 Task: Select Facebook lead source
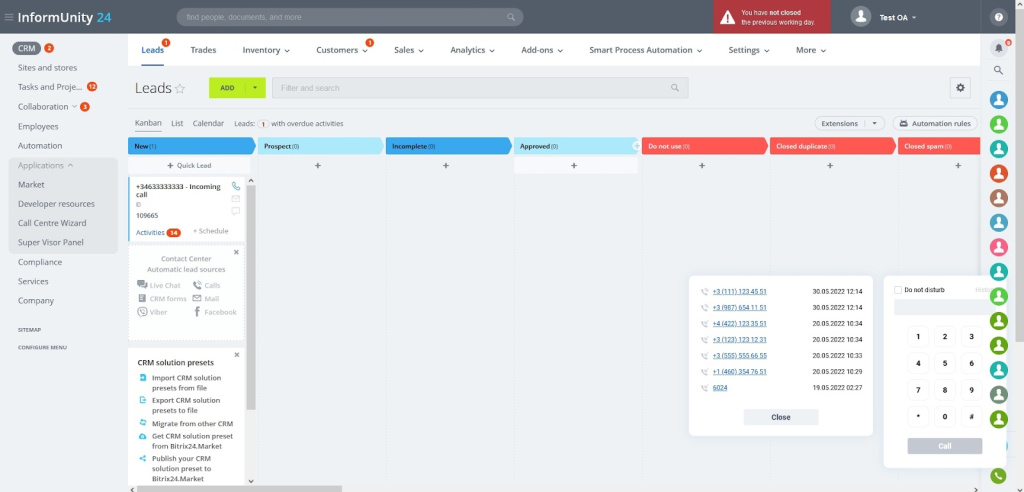click(x=216, y=312)
